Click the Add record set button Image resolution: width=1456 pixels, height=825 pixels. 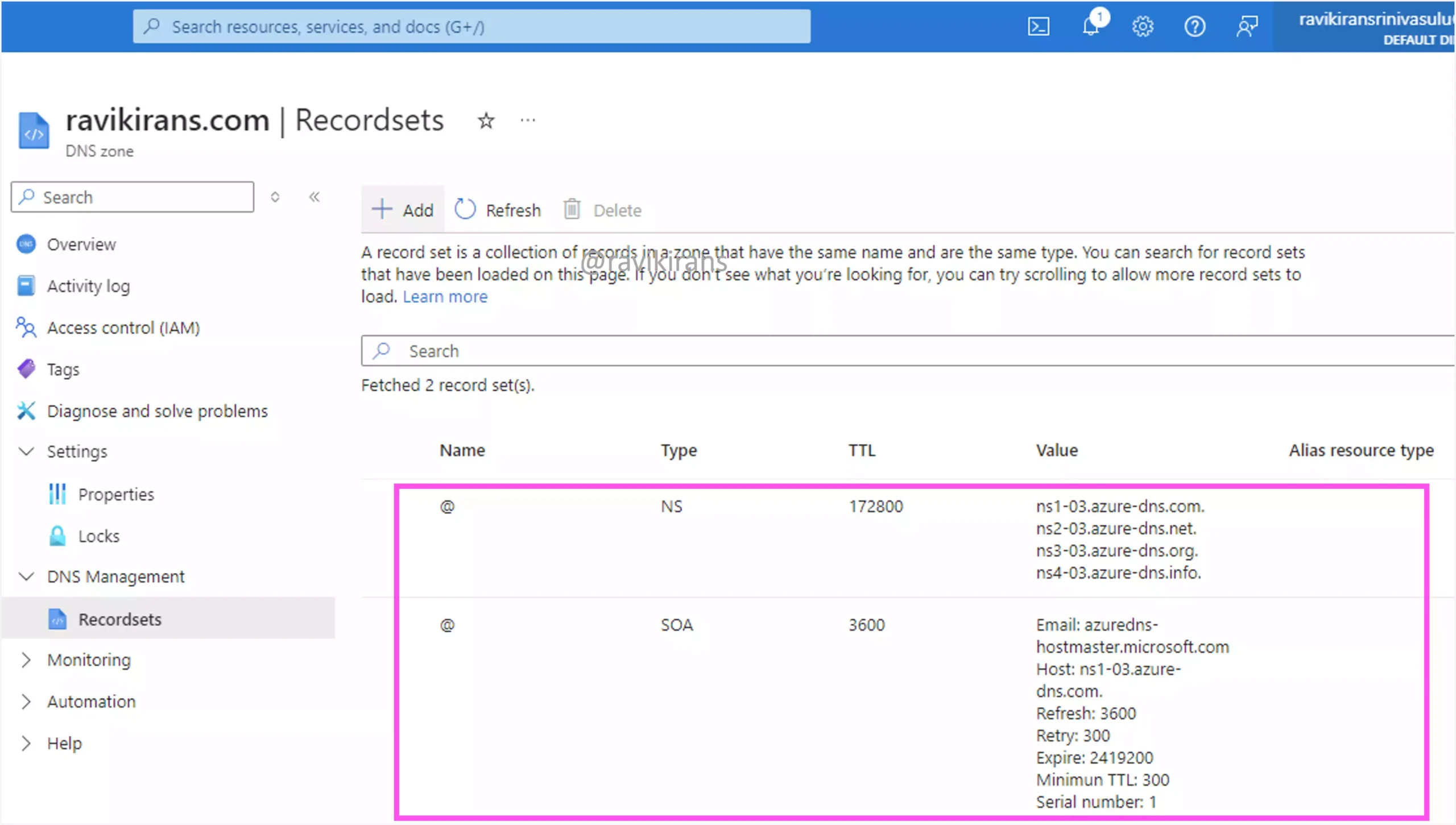pyautogui.click(x=403, y=210)
